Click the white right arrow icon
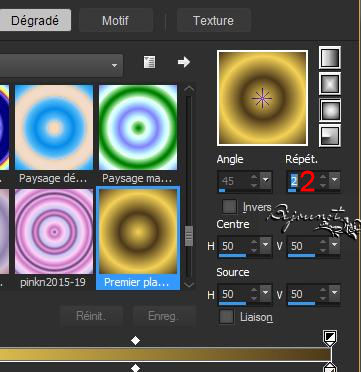Viewport: 361px width, 372px height. [x=184, y=62]
